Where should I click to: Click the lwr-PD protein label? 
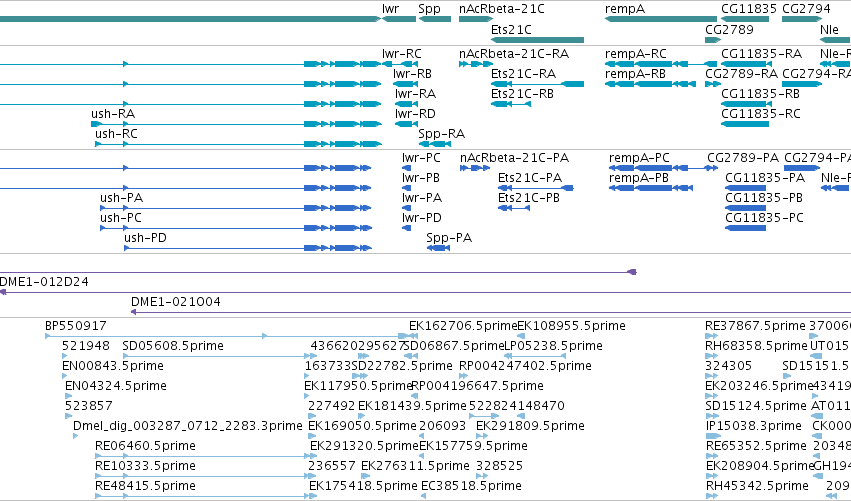point(422,218)
